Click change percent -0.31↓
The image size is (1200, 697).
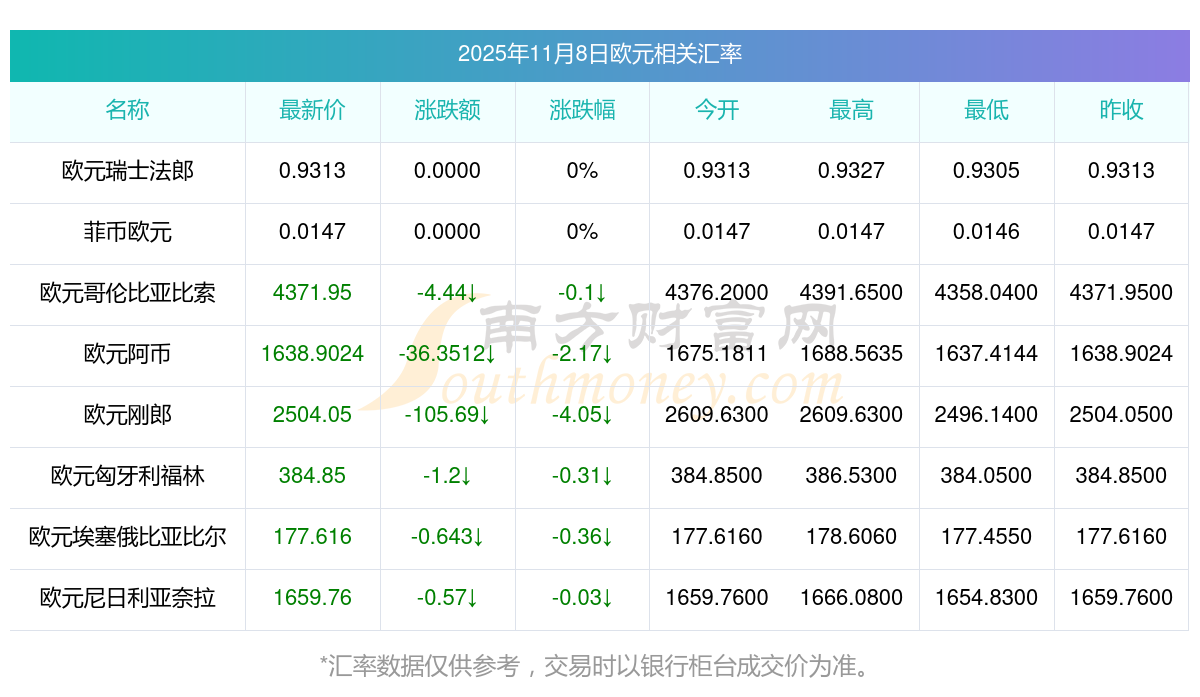click(582, 476)
